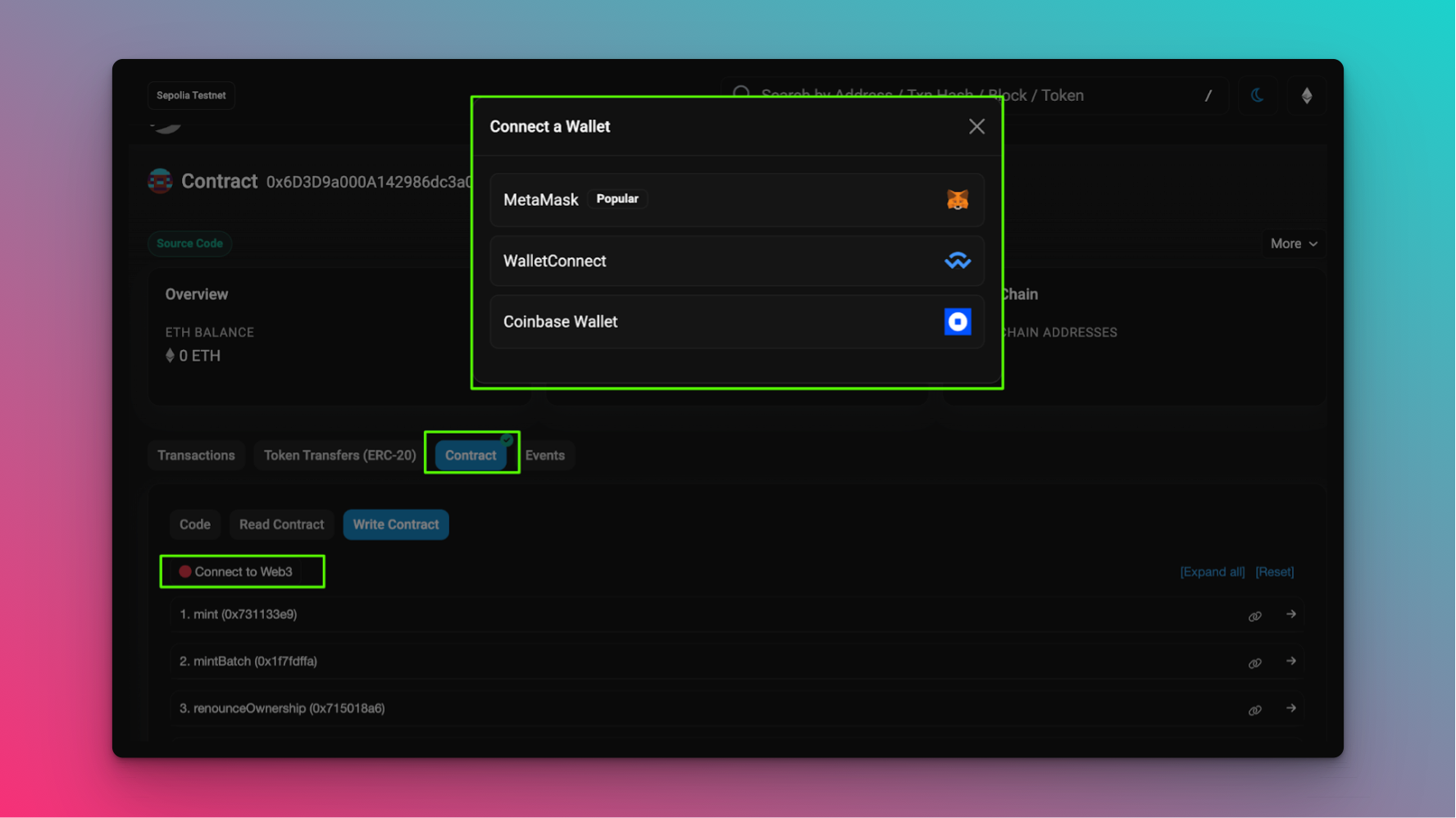1456x818 pixels.
Task: Open the Ethereum network icon menu
Action: pos(1307,95)
